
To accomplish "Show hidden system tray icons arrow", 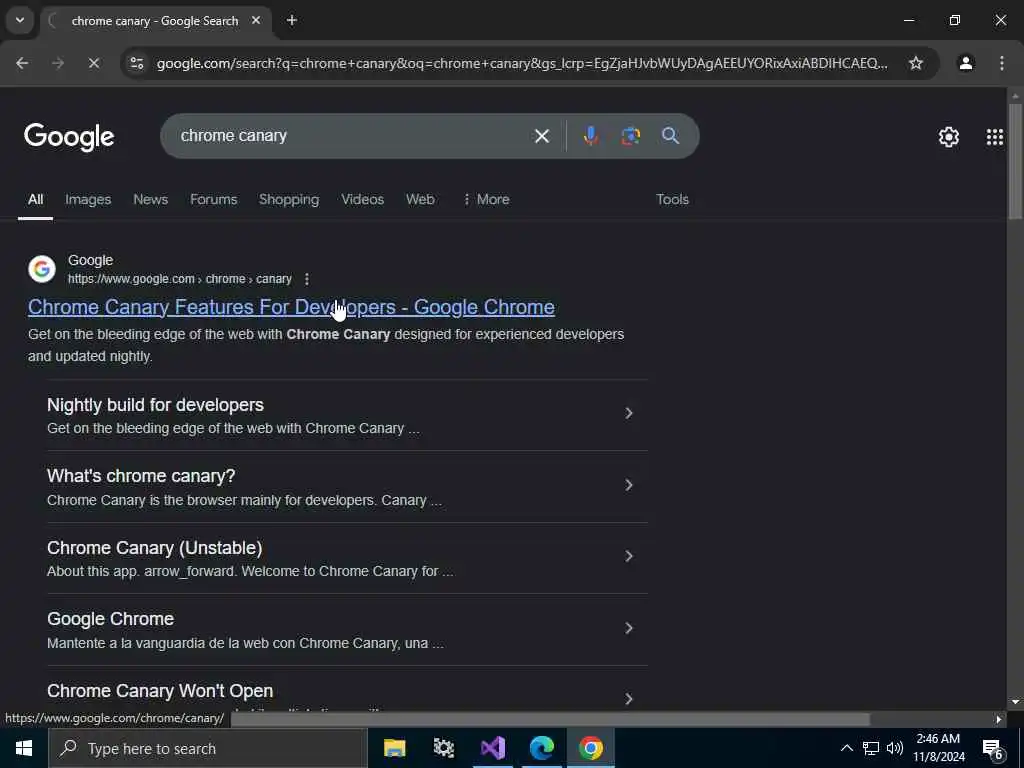I will 846,748.
